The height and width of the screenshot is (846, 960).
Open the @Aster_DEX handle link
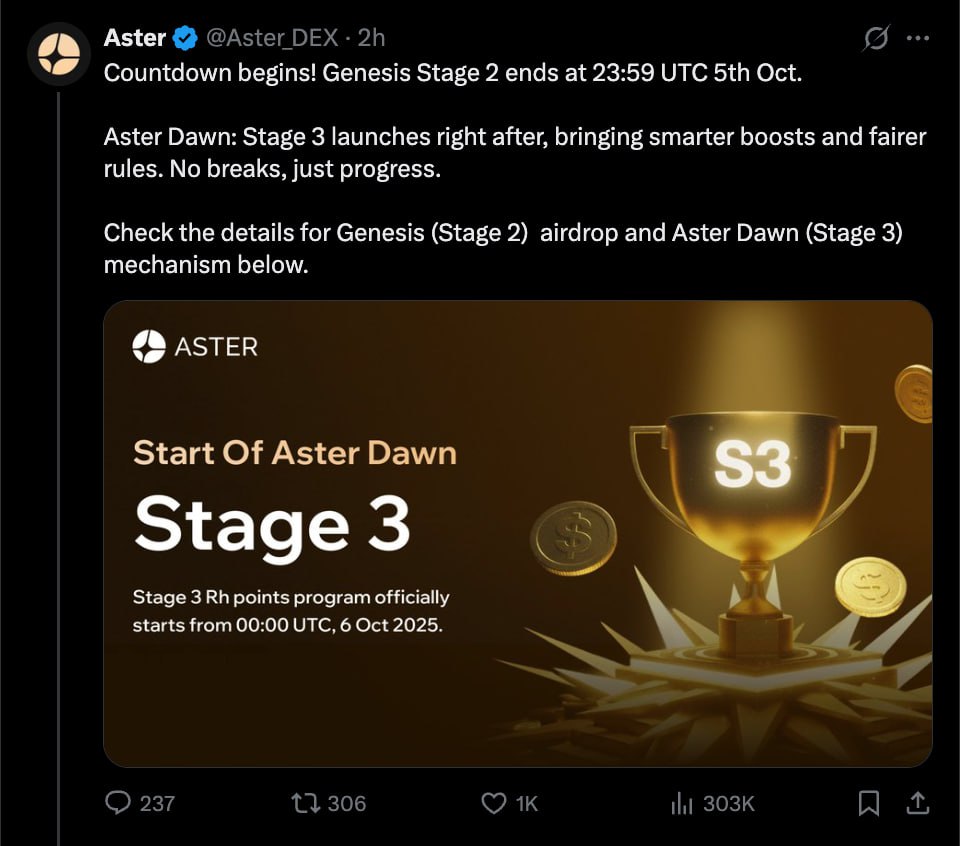pyautogui.click(x=271, y=38)
